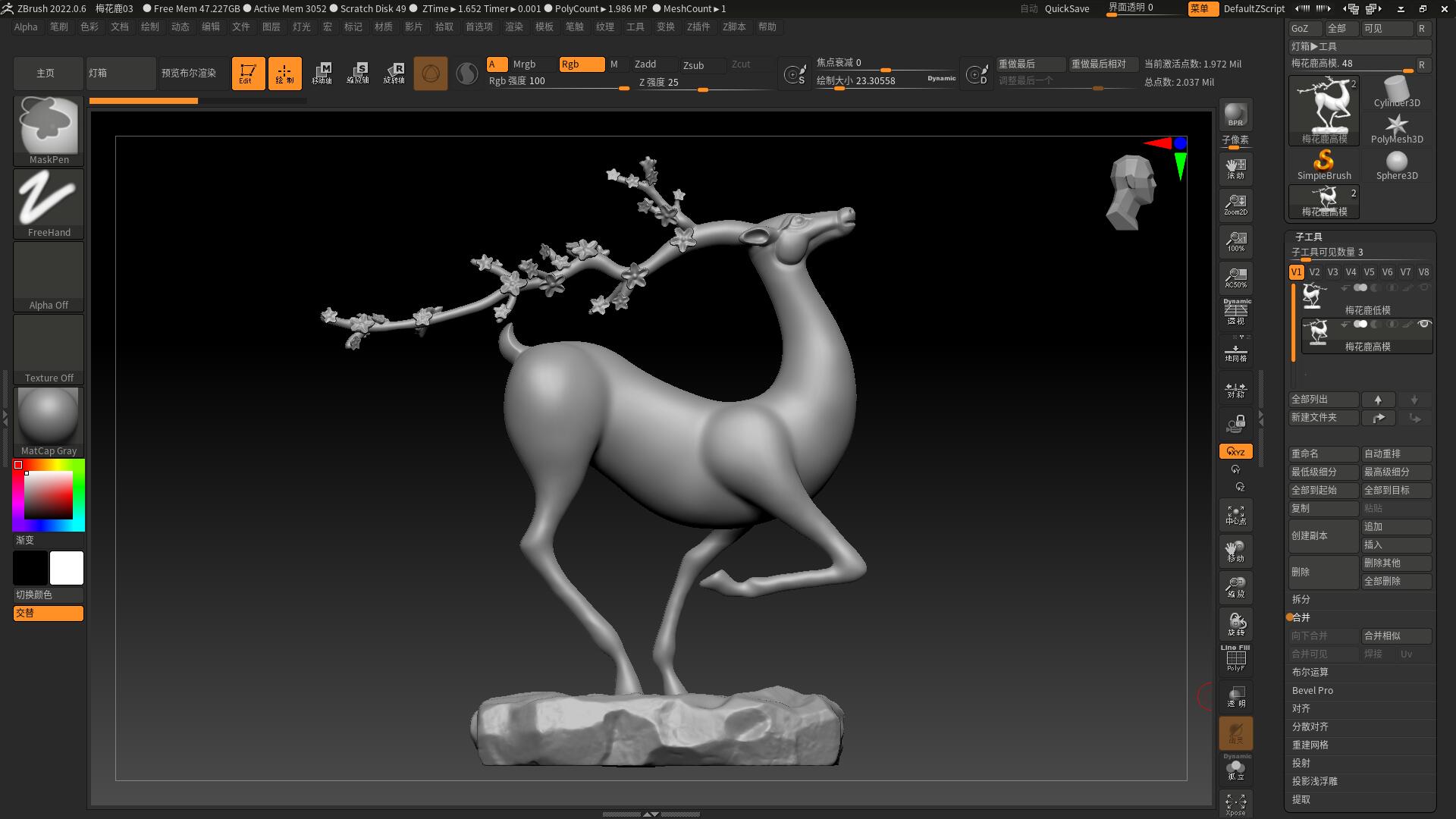Collapse the 子工具 panel header

point(1307,237)
